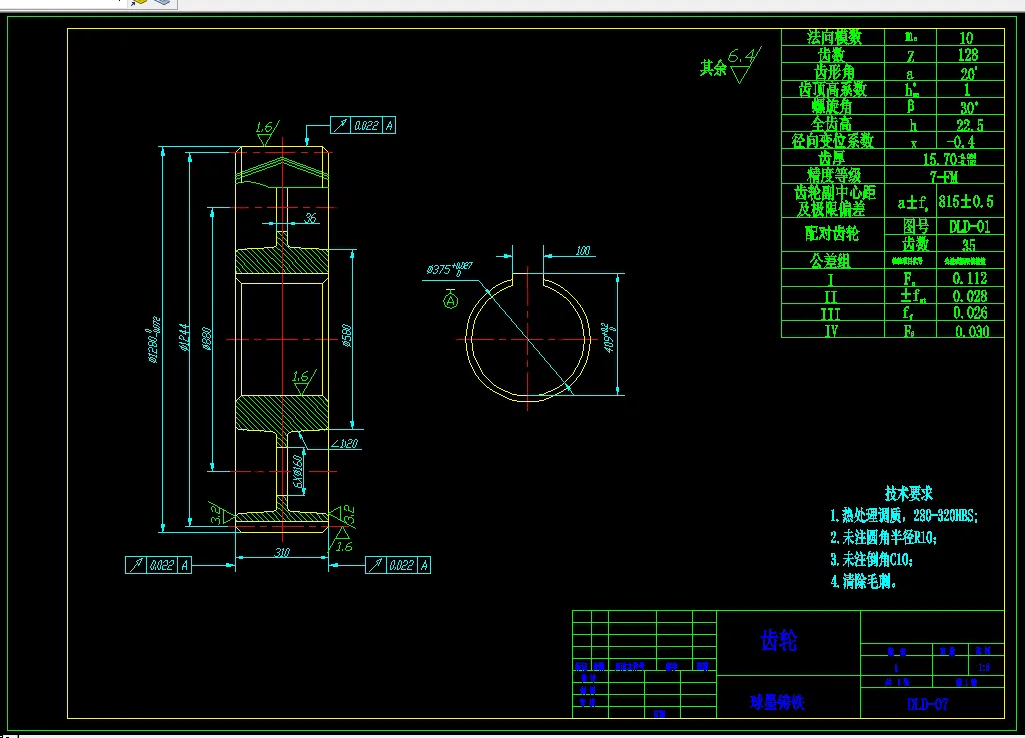Click the 图号 cell in table
The width and height of the screenshot is (1025, 738).
pyautogui.click(x=915, y=226)
